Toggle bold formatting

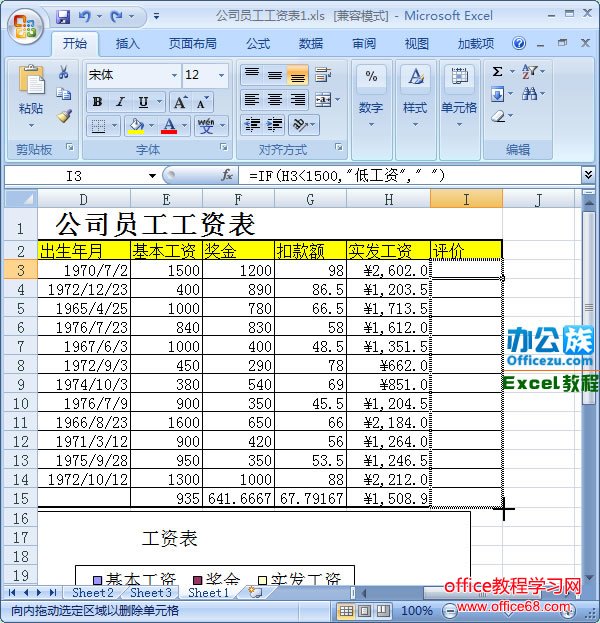tap(97, 102)
